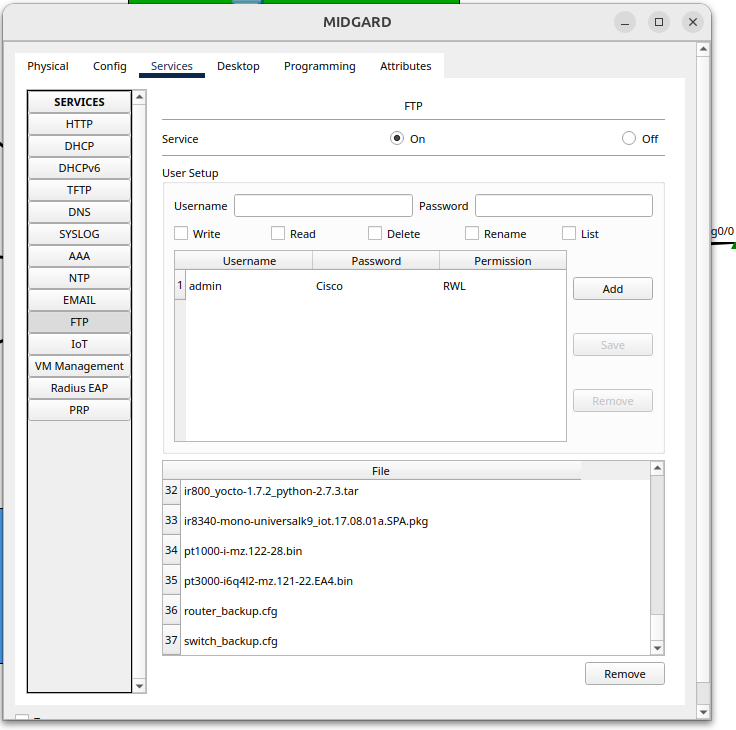Open the DHCP service settings

pyautogui.click(x=79, y=146)
